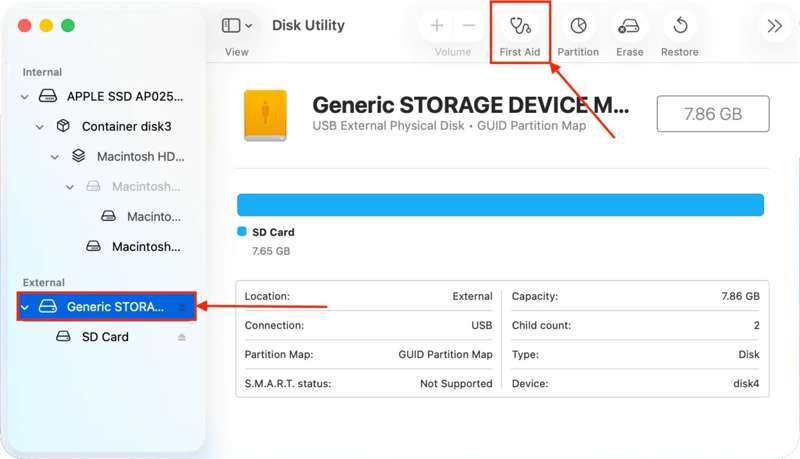Run First Aid from the toolbar
800x459 pixels.
[x=519, y=27]
